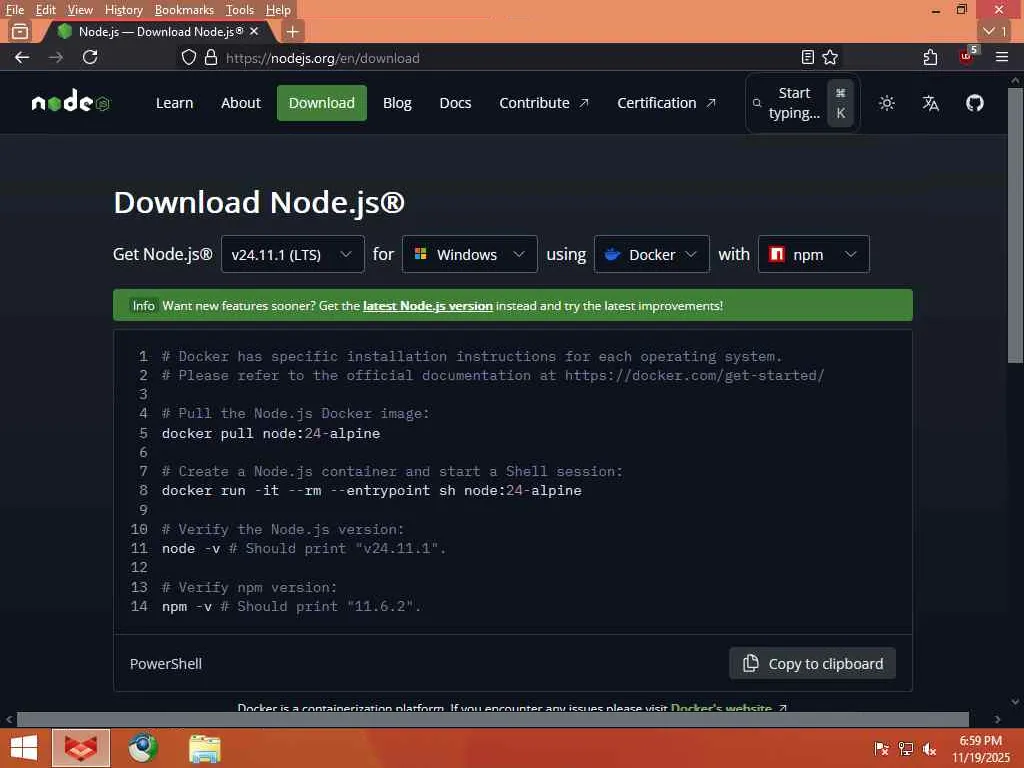The width and height of the screenshot is (1024, 768).
Task: Open the npm package manager dropdown
Action: tap(814, 254)
